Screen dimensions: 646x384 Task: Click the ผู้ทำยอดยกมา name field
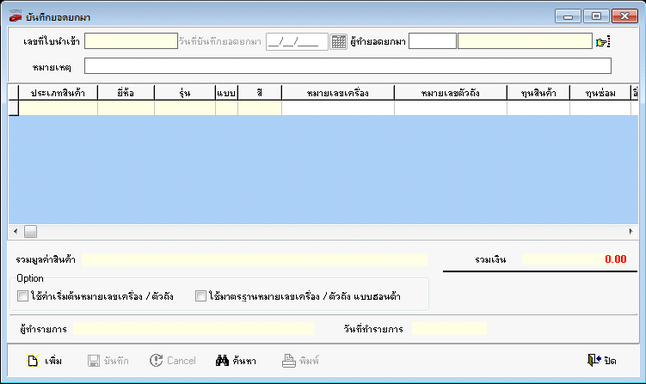tap(525, 41)
